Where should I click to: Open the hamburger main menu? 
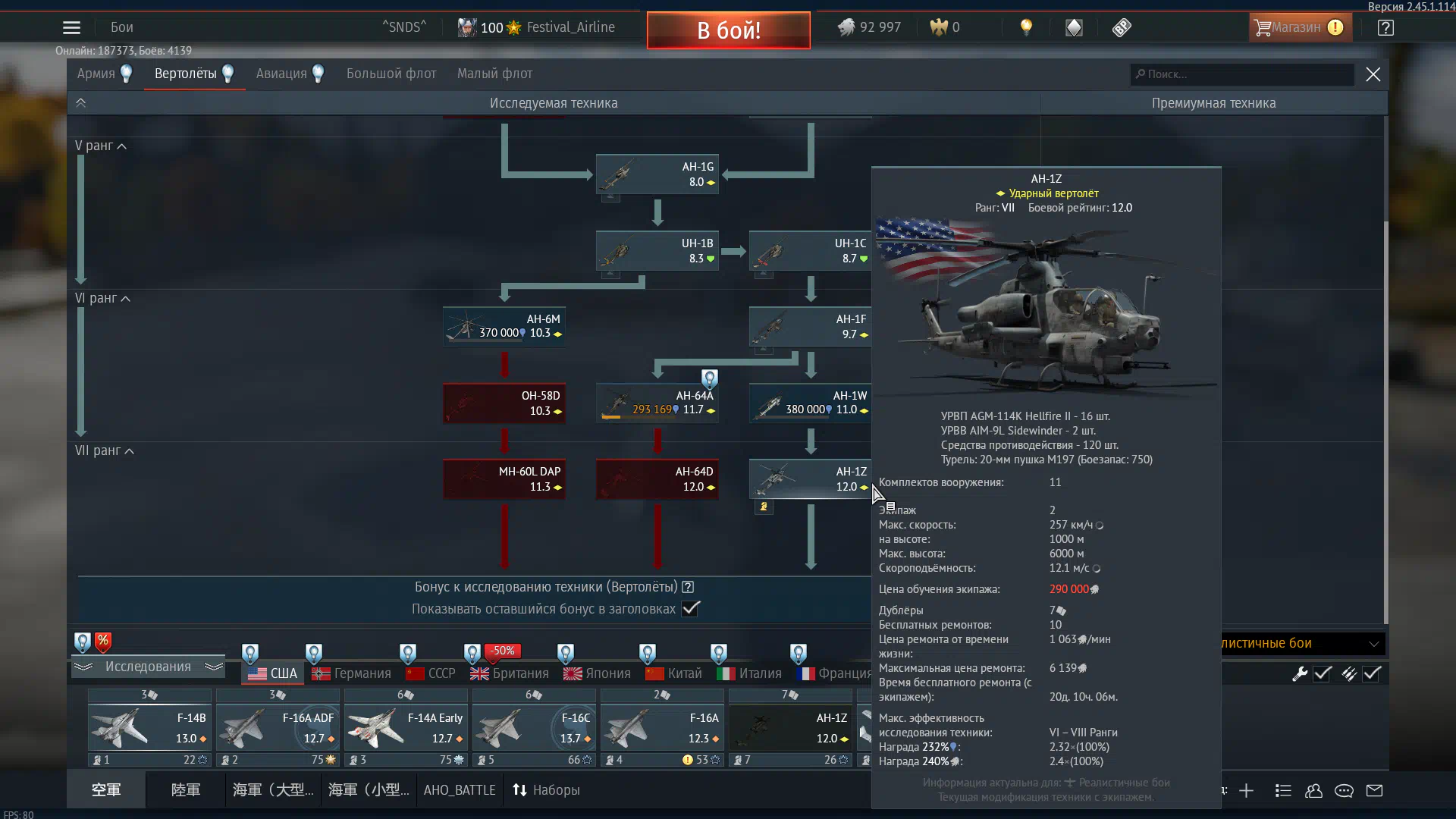coord(71,28)
